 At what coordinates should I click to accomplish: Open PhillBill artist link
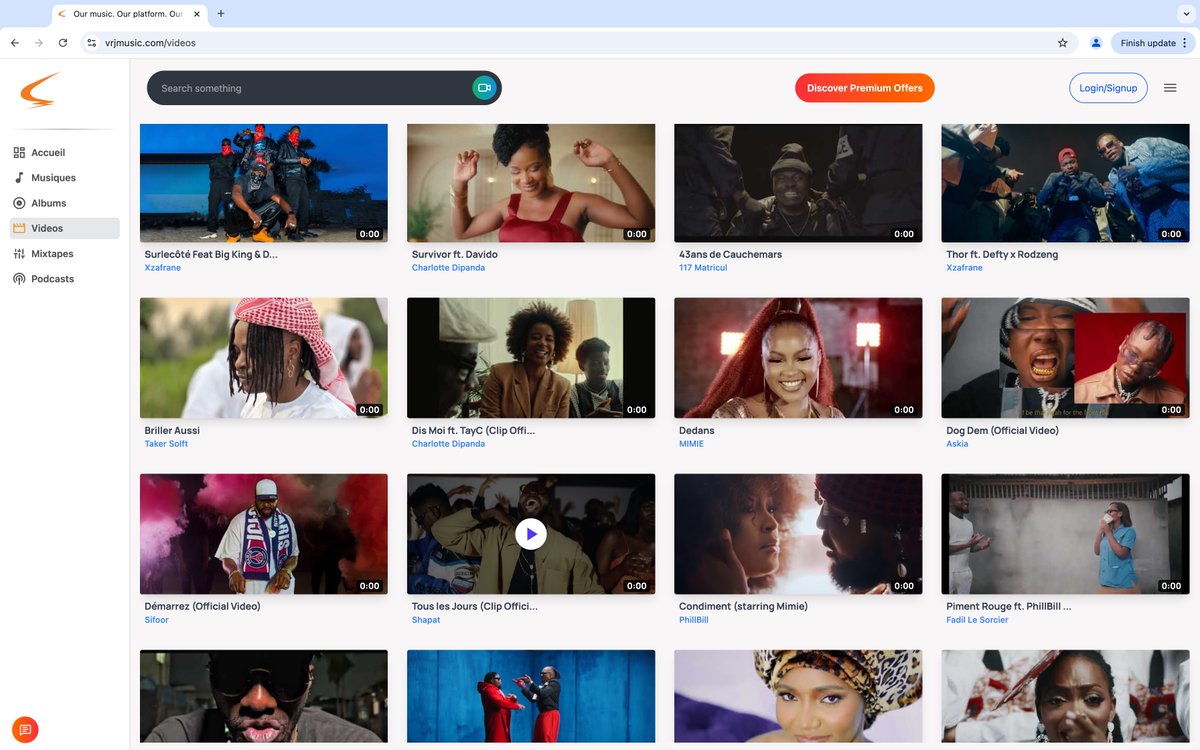click(x=694, y=620)
